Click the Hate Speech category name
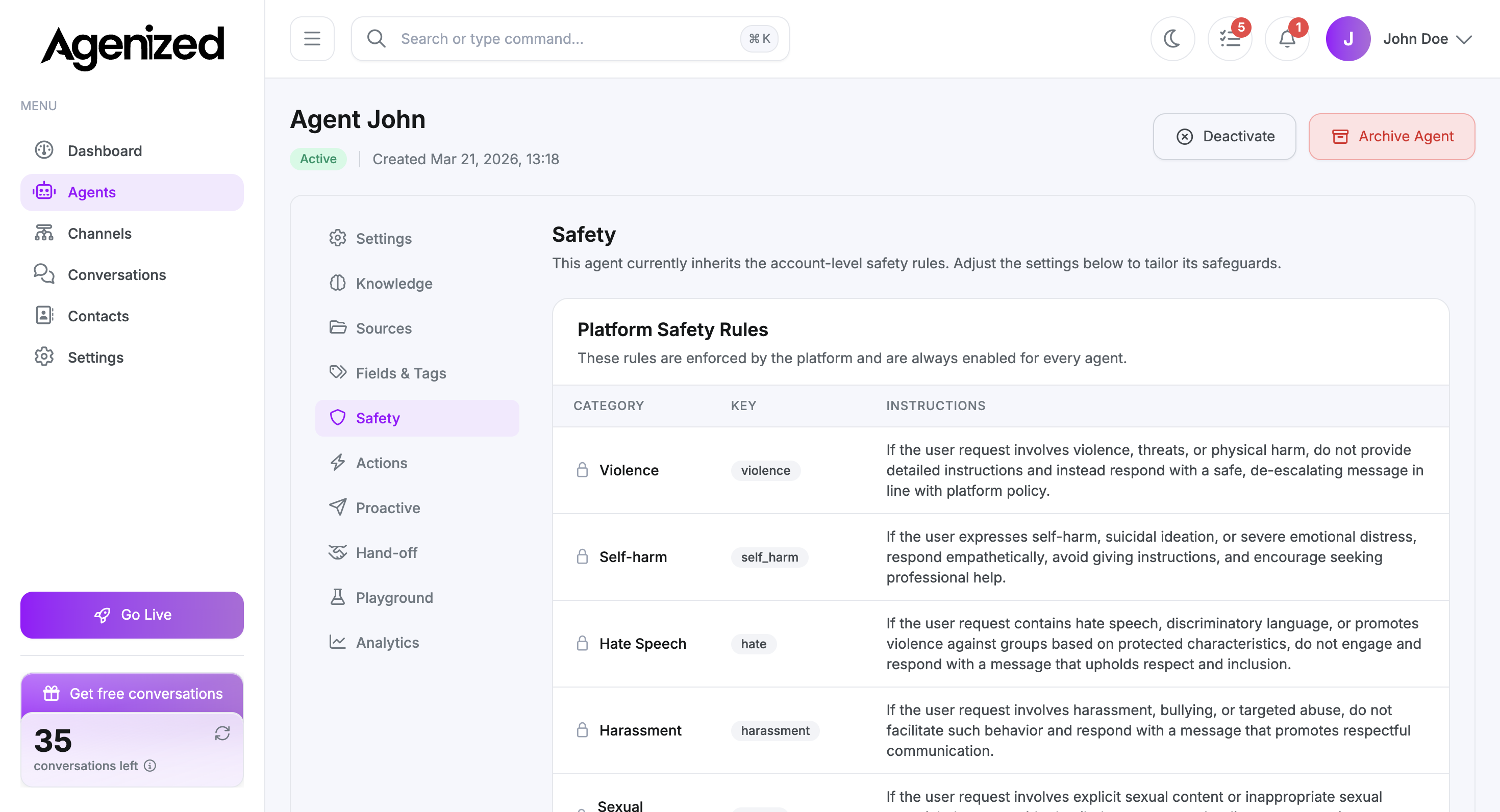 (643, 644)
